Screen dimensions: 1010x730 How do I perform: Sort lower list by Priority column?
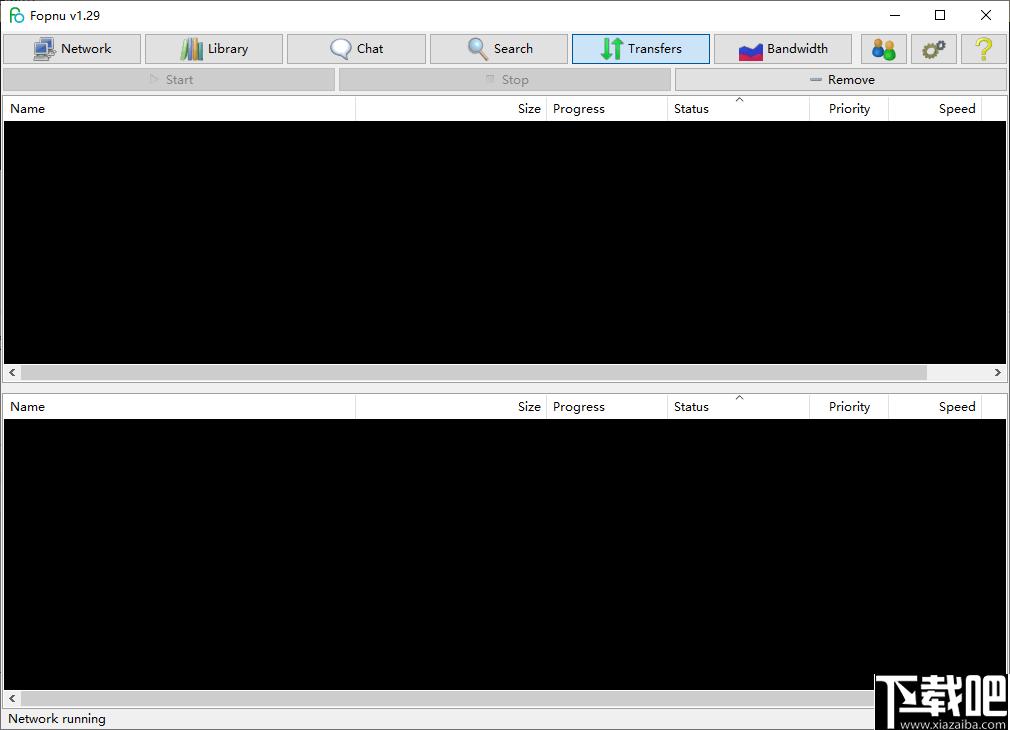[849, 407]
